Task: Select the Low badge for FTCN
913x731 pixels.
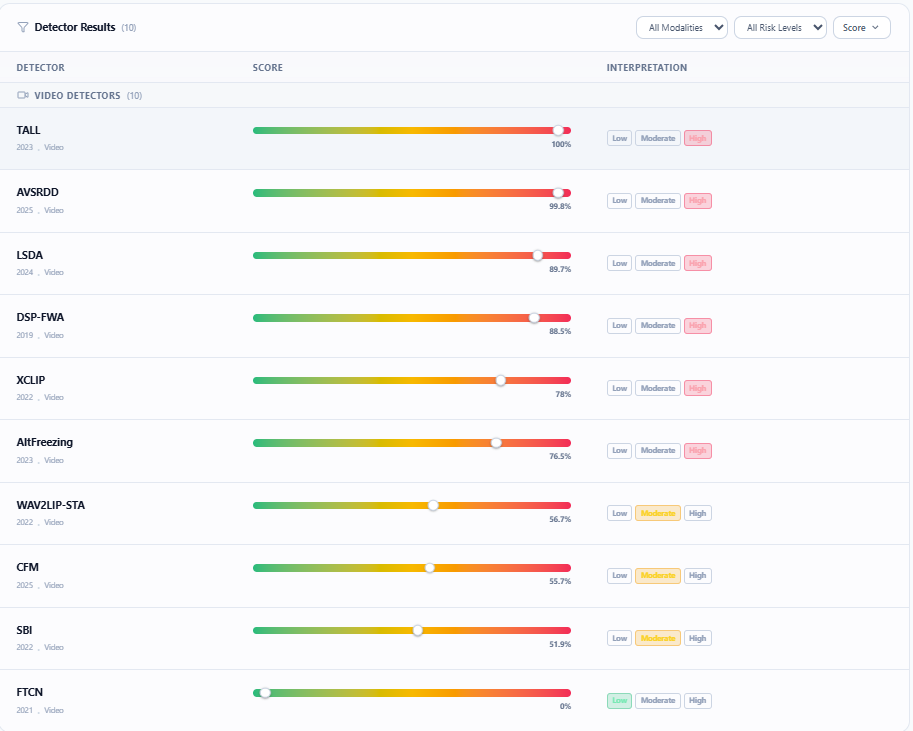Action: (620, 701)
